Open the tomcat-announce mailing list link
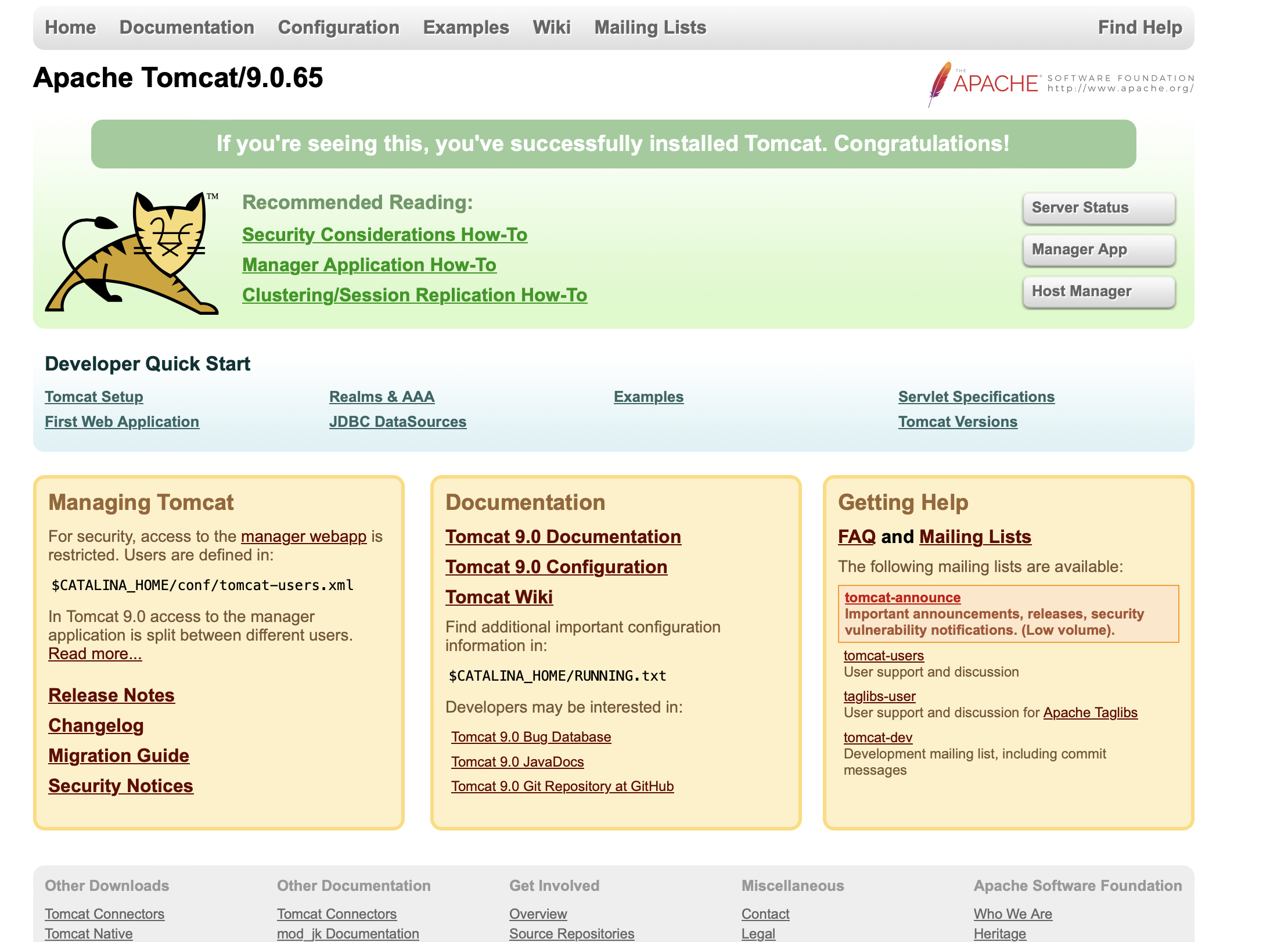Viewport: 1288px width, 942px height. [x=902, y=598]
